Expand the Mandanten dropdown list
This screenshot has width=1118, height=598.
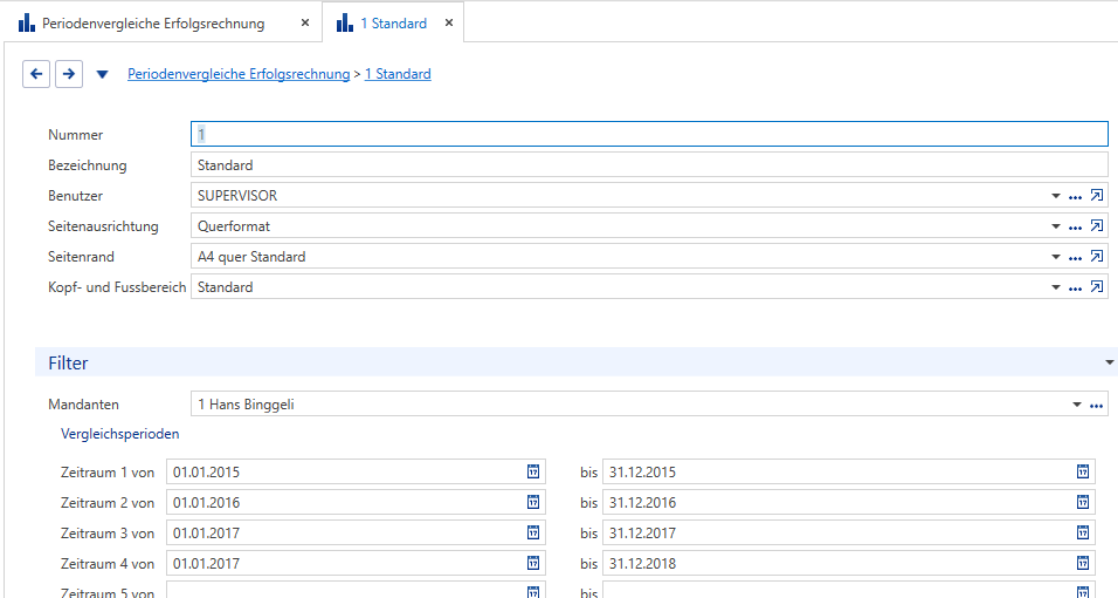point(1077,405)
